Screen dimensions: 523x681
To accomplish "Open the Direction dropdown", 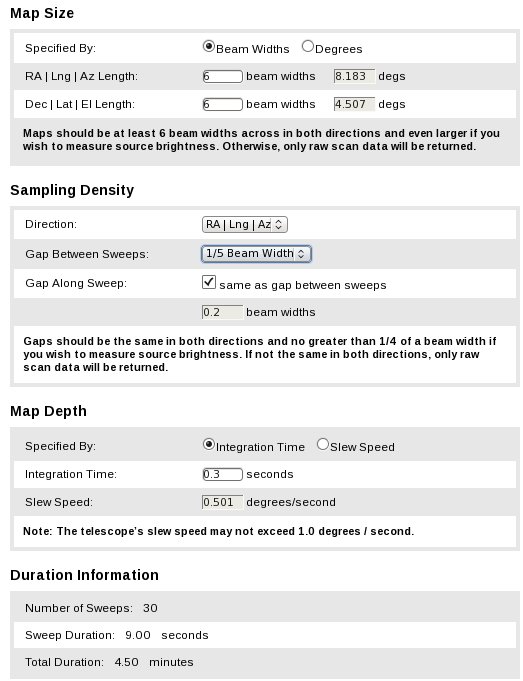I will (x=245, y=225).
